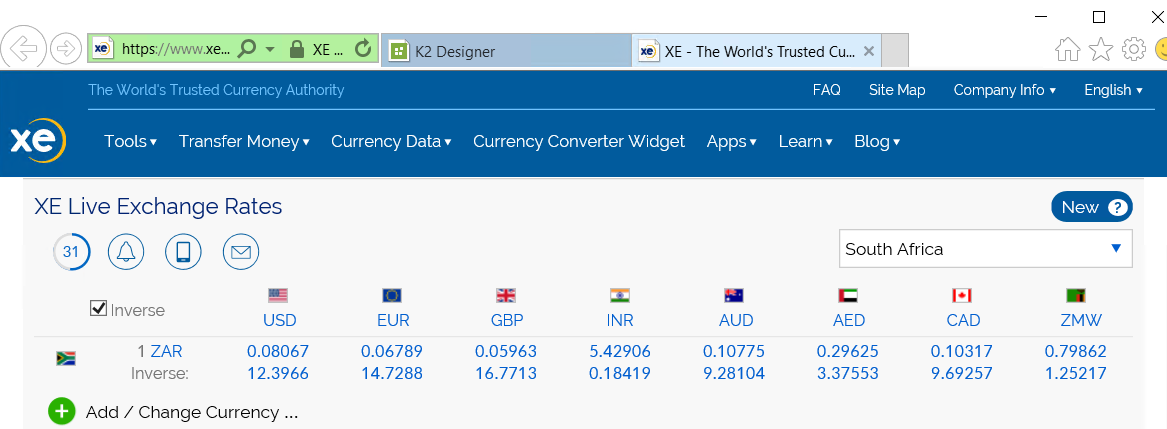Expand the English language menu
The width and height of the screenshot is (1167, 429).
click(x=1113, y=90)
